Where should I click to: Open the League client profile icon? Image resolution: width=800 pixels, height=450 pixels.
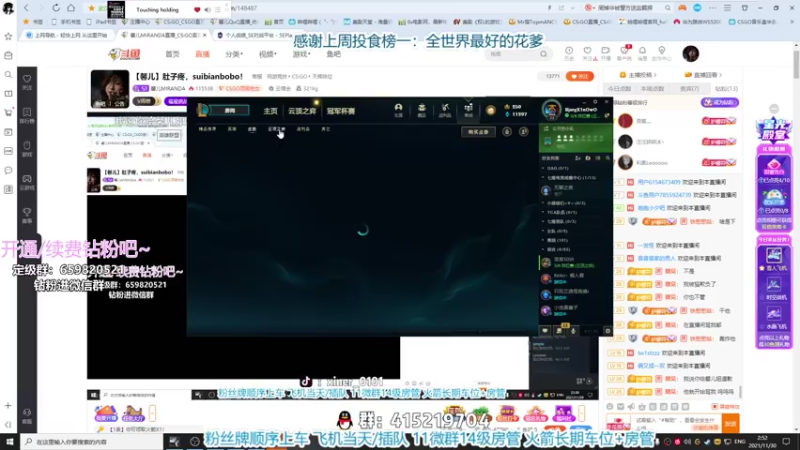click(398, 110)
